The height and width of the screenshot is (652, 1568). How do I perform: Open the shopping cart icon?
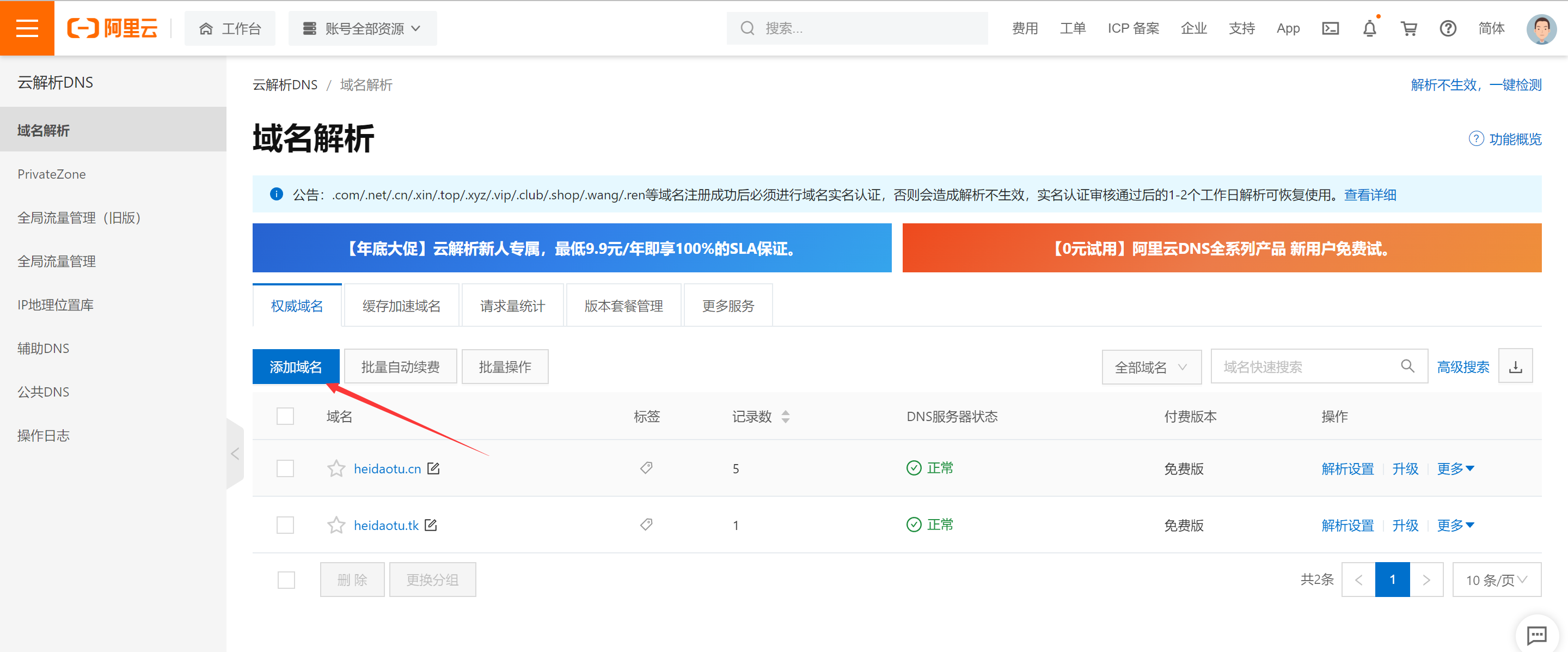[x=1408, y=28]
